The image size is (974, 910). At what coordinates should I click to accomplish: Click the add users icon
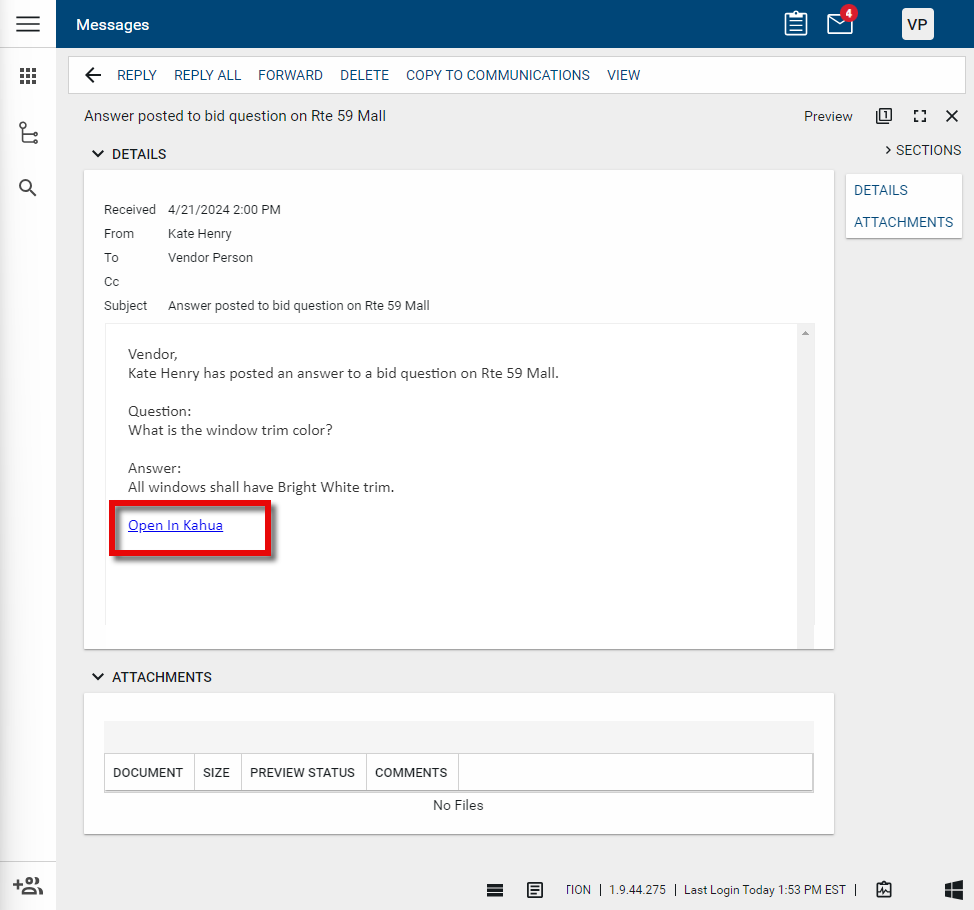pos(28,885)
